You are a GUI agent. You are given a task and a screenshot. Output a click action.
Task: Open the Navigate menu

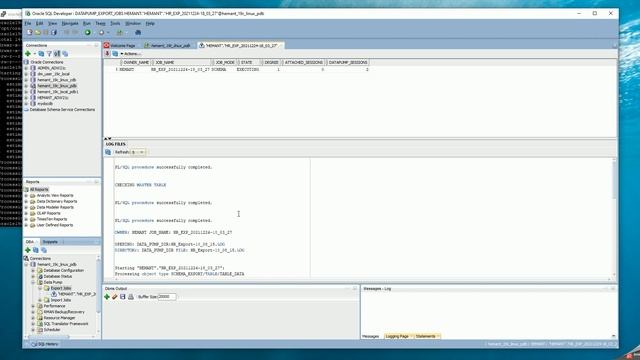pyautogui.click(x=70, y=23)
